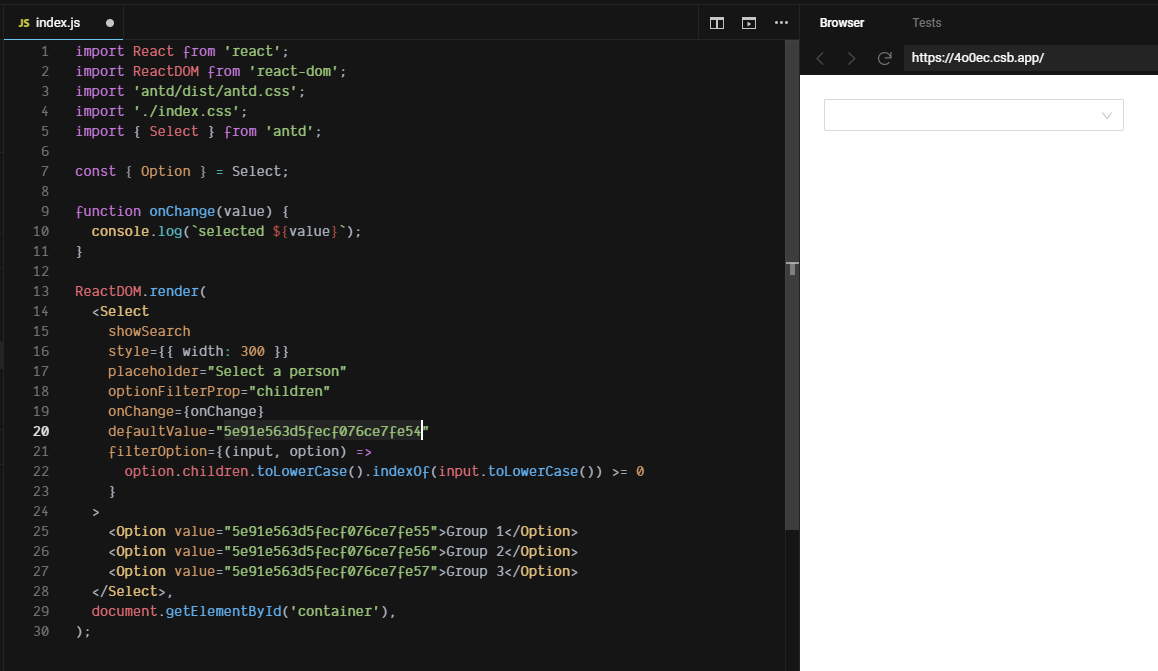Split the editor into two panes
Screen dimensions: 1158x671
pyautogui.click(x=716, y=22)
